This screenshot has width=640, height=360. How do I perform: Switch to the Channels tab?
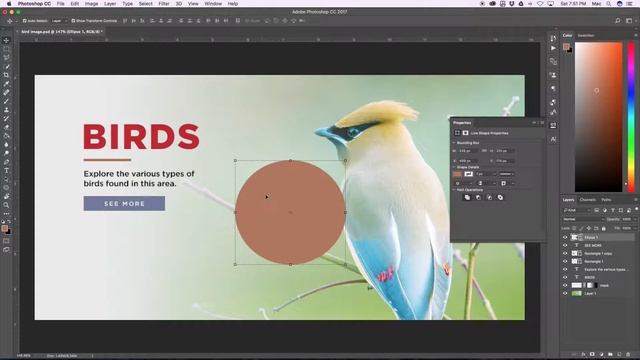coord(588,200)
